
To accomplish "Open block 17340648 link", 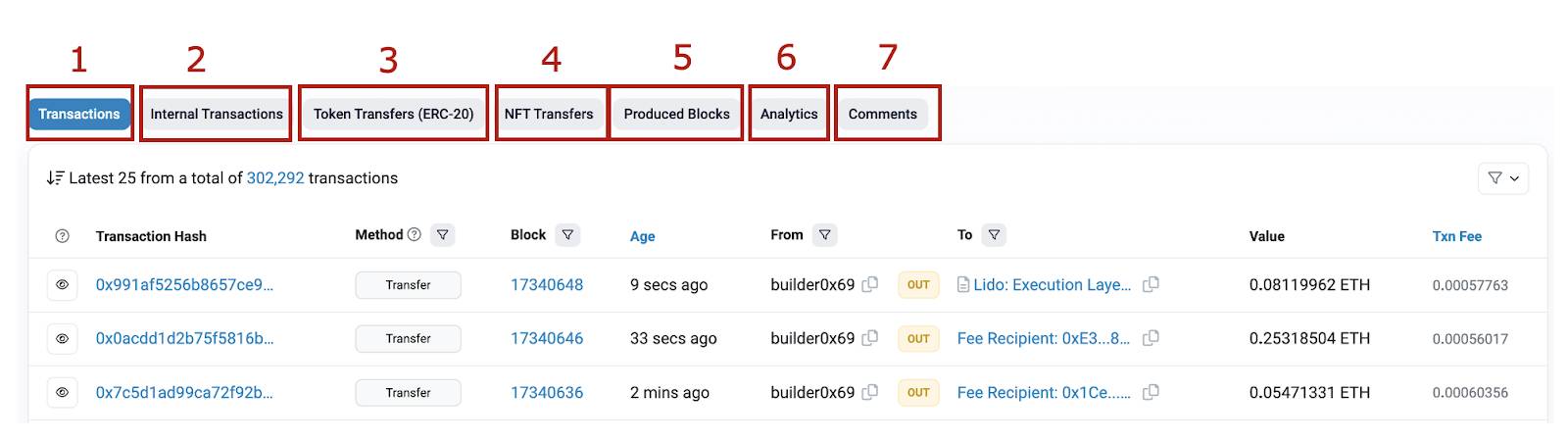I will (547, 285).
